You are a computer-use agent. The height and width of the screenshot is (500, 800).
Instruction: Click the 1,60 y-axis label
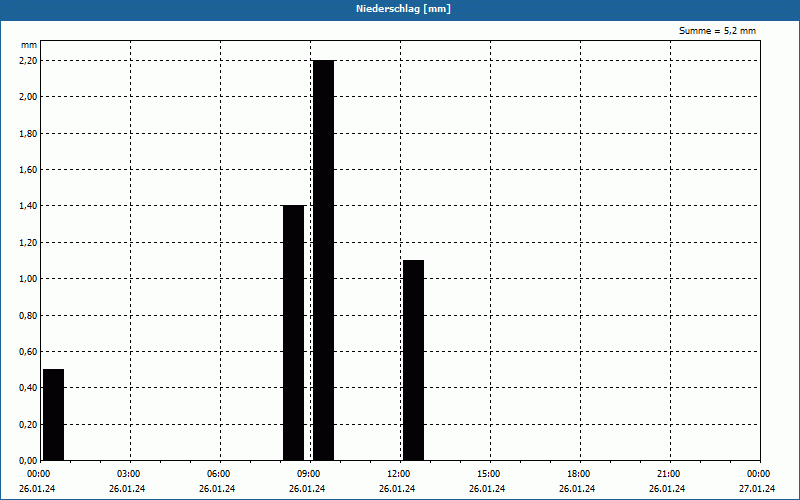pos(28,169)
